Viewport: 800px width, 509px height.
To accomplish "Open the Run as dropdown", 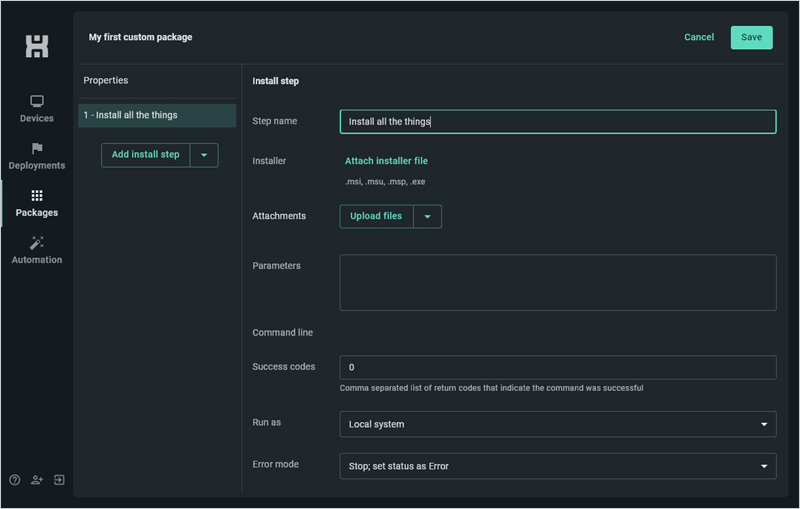I will coord(558,424).
